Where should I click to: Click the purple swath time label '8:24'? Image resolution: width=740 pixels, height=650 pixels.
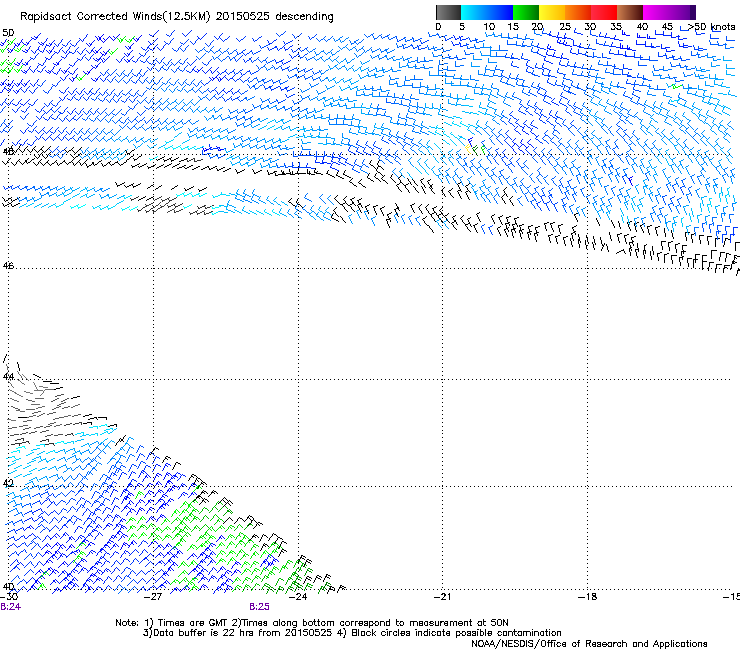coord(10,607)
